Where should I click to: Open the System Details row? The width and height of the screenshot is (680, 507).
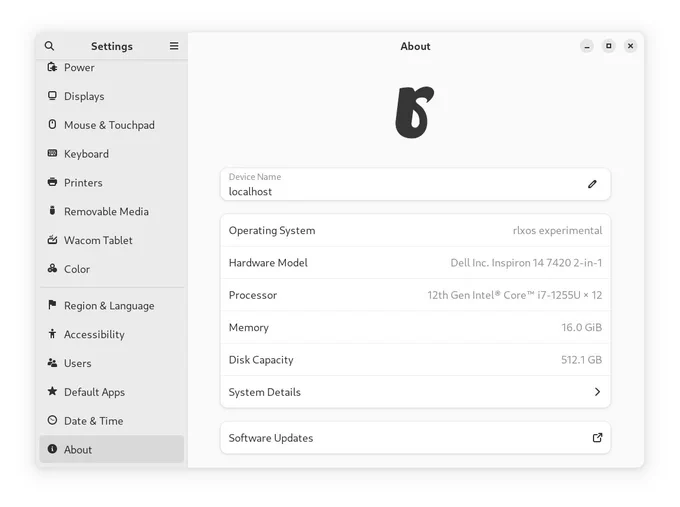(x=415, y=392)
